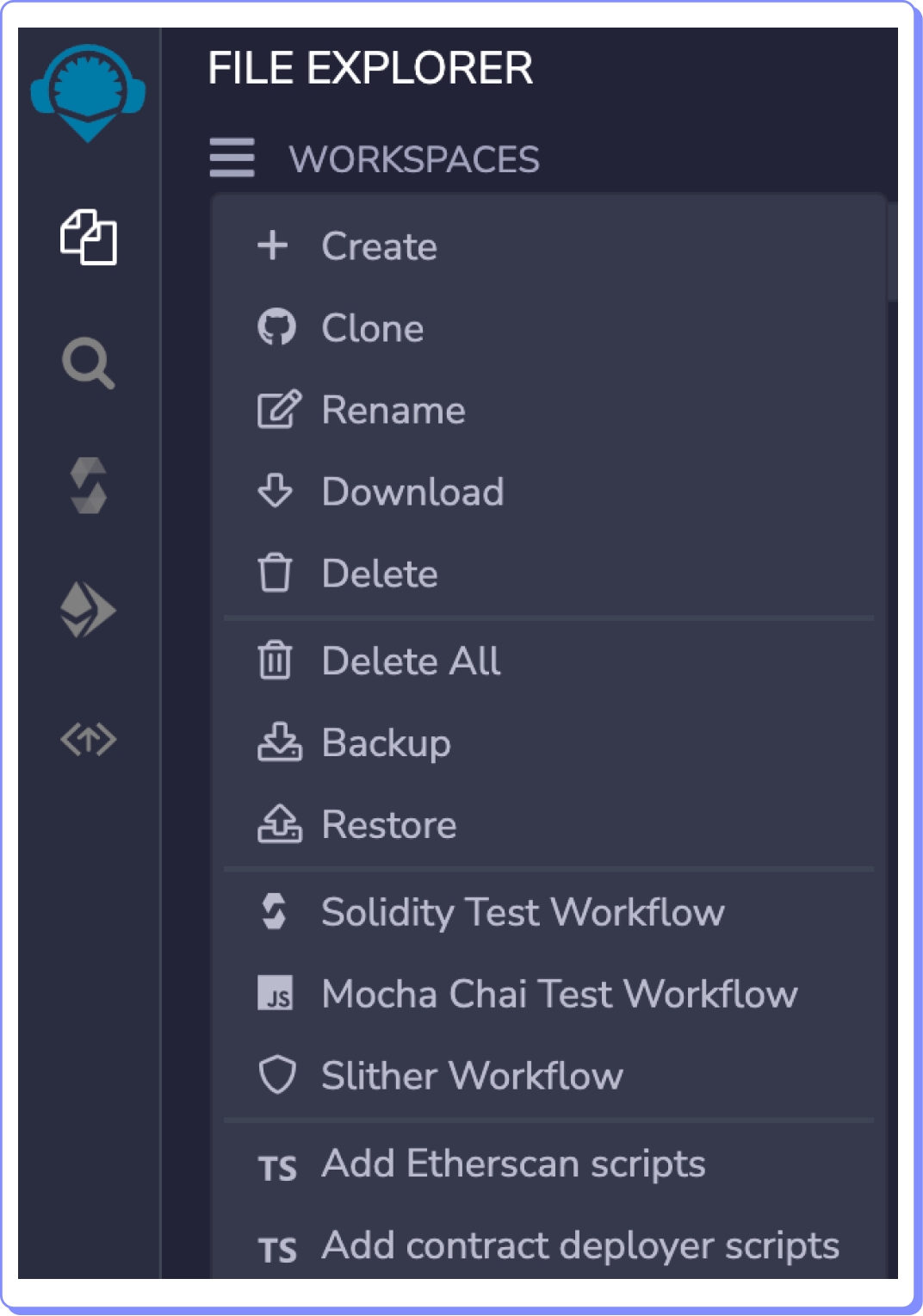Viewport: 923px width, 1316px height.
Task: Add Mocha Chai Test Workflow
Action: point(559,994)
